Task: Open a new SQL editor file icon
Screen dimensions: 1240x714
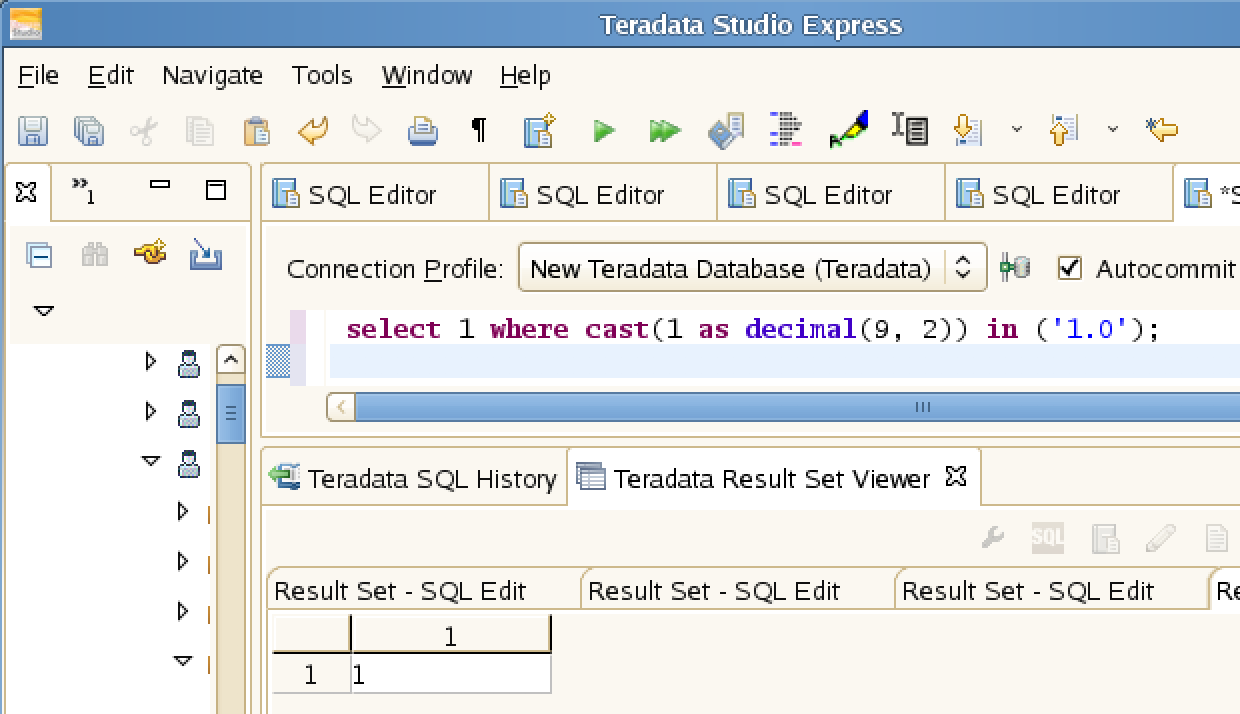Action: click(539, 130)
